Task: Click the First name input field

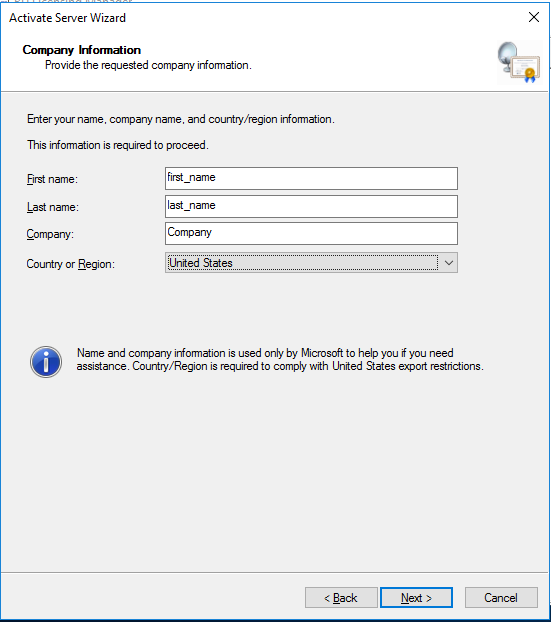Action: click(x=311, y=179)
